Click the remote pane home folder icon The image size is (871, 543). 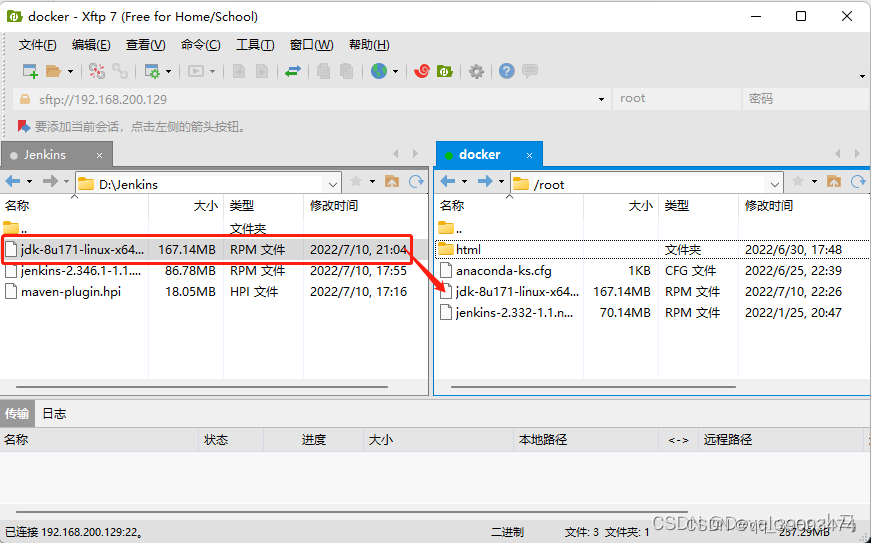[834, 182]
